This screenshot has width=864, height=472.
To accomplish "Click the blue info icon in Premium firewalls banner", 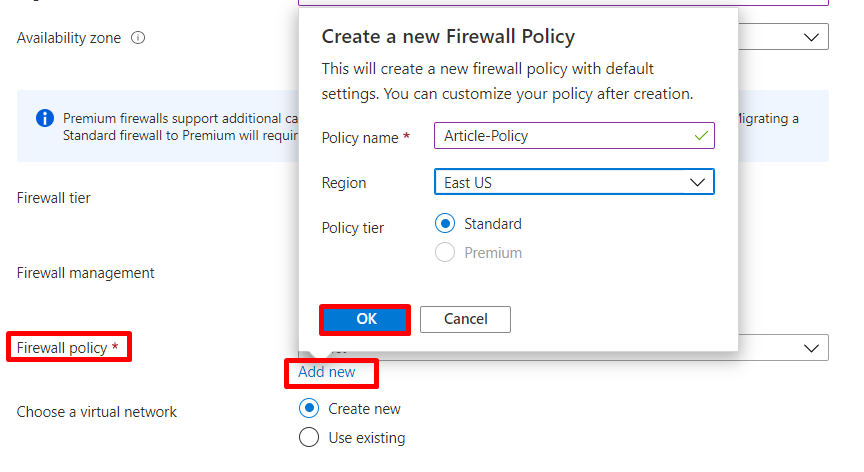I will 45,119.
